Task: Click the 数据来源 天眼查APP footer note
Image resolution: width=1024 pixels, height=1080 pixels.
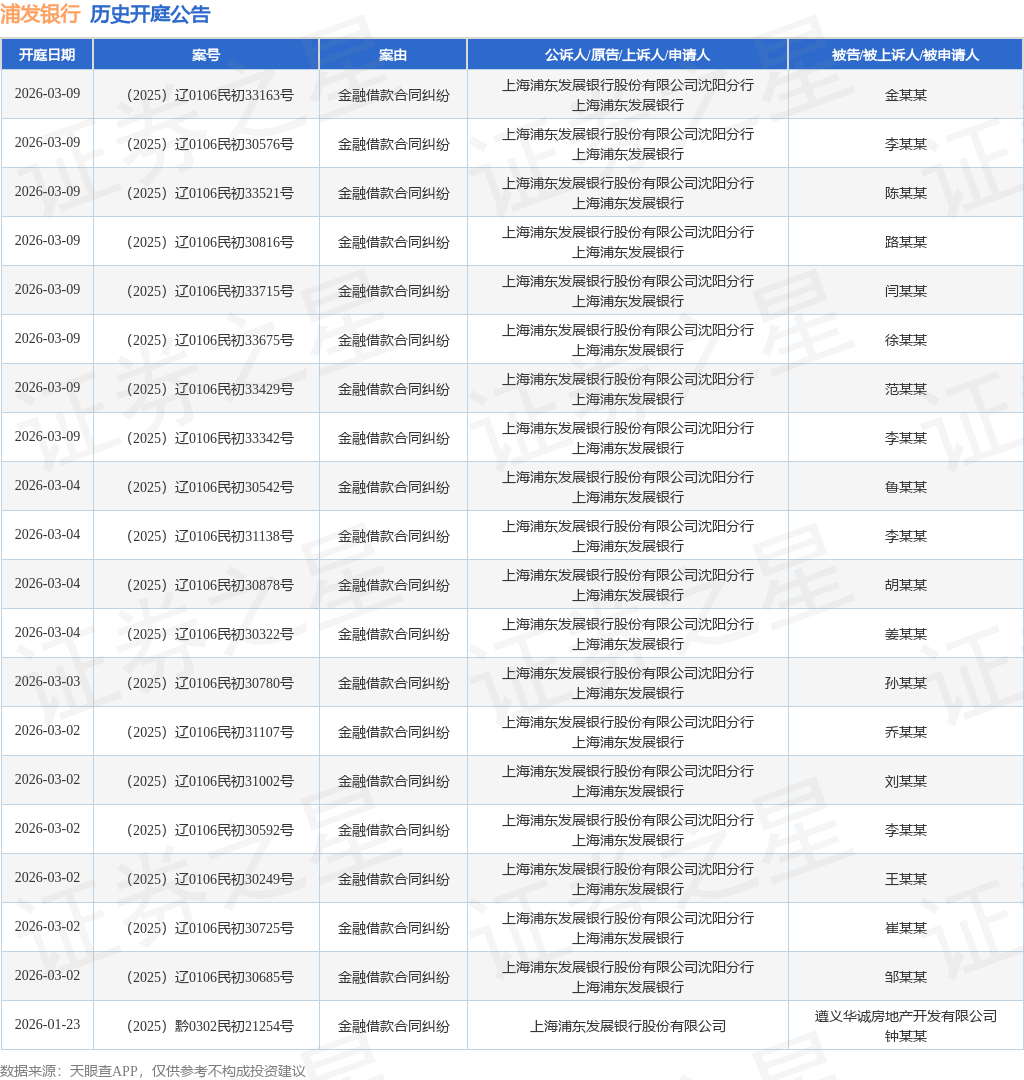Action: (x=153, y=1070)
